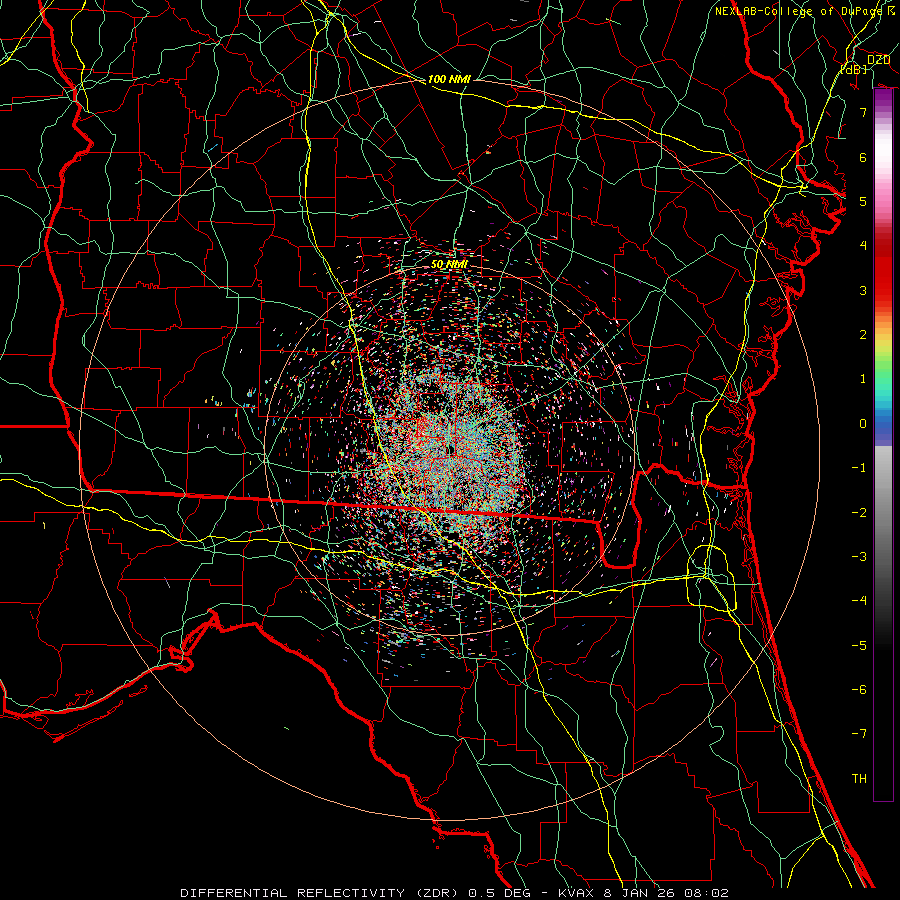Screen dimensions: 900x900
Task: Click the 3 dB scale value
Action: [863, 290]
